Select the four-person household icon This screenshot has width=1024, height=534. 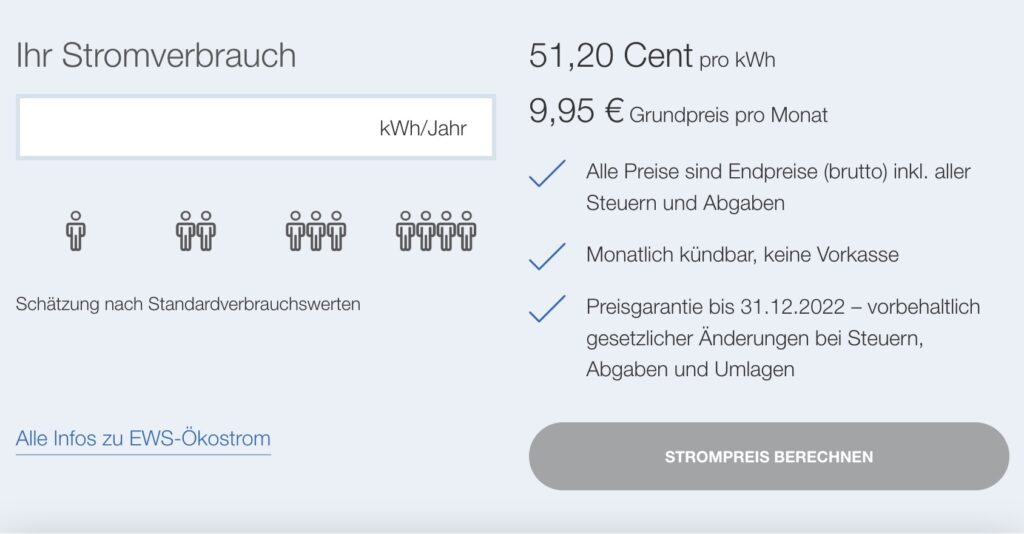(x=436, y=231)
